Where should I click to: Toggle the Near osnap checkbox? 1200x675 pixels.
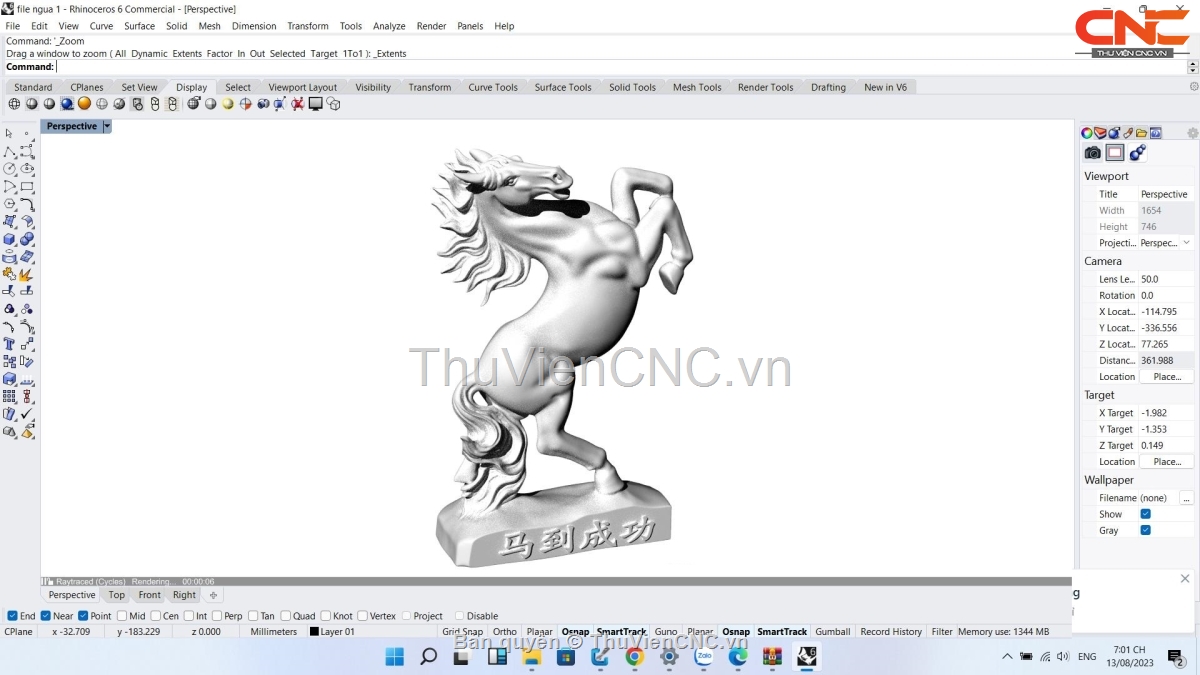point(46,616)
